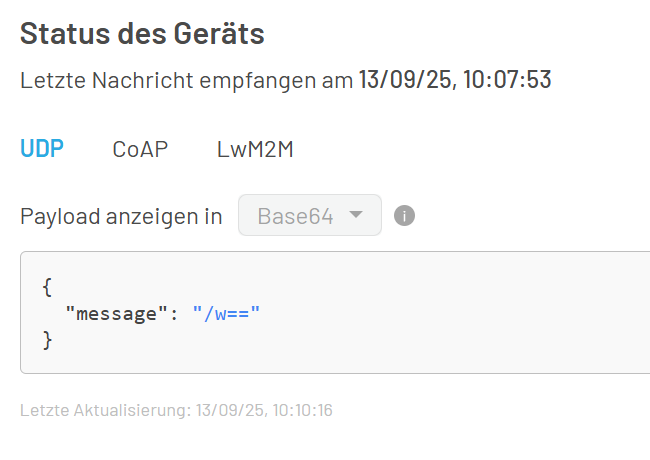Click the date 13/09/25 in the bold timestamp
The height and width of the screenshot is (460, 650).
coord(405,79)
